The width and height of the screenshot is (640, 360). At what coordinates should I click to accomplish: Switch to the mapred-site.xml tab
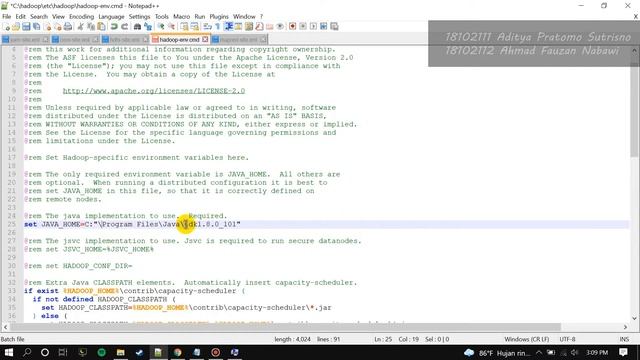(x=239, y=40)
